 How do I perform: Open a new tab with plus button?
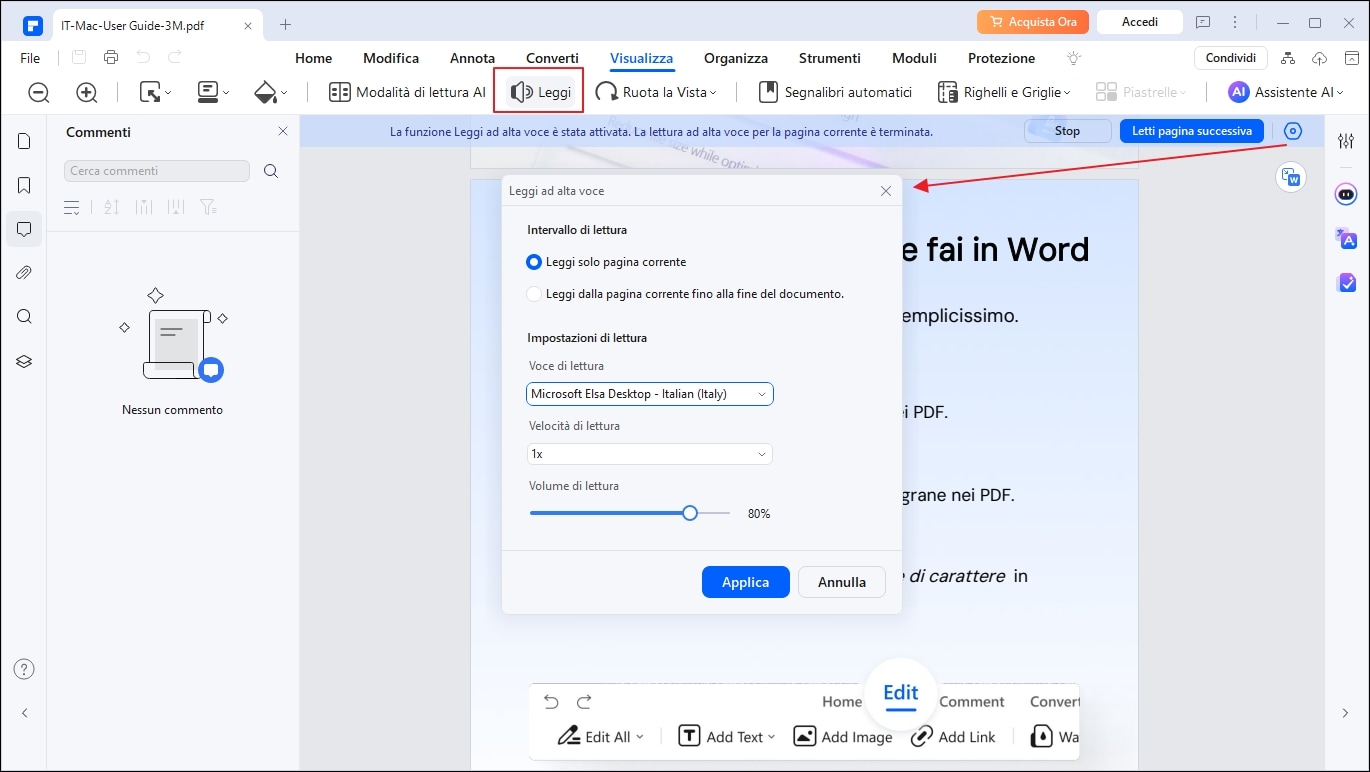[x=286, y=23]
